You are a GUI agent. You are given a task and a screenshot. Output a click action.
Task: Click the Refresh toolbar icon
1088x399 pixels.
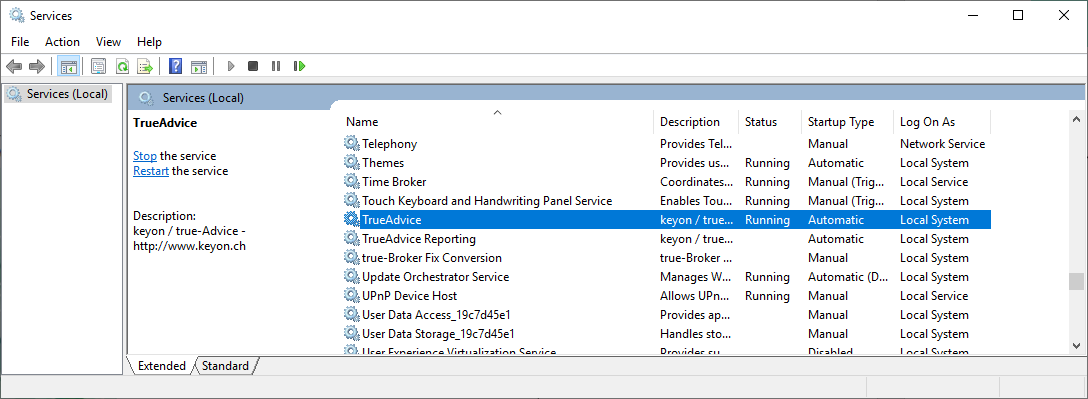122,67
